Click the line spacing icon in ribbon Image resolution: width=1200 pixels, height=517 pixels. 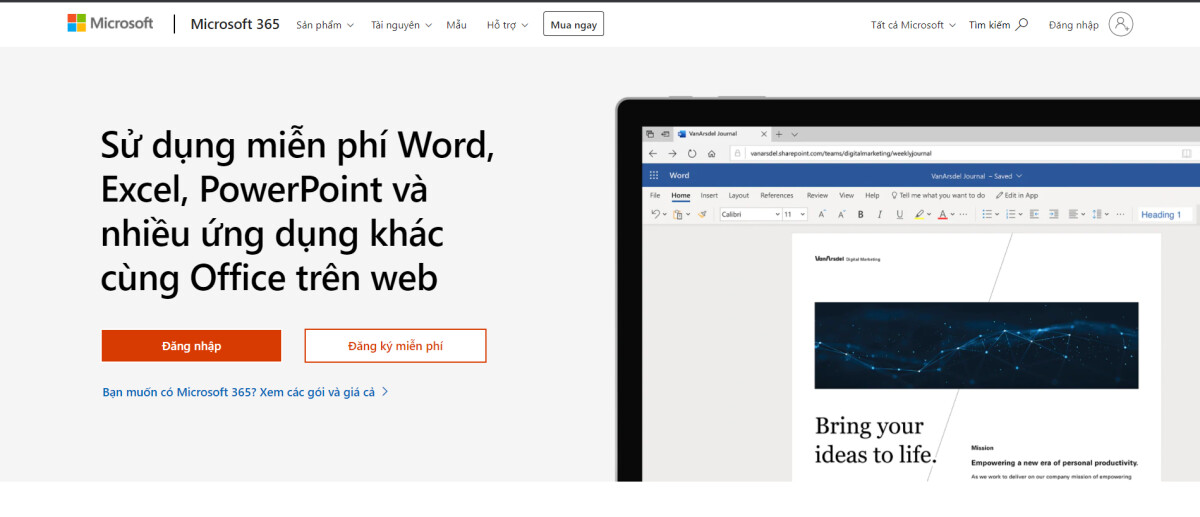(1097, 214)
